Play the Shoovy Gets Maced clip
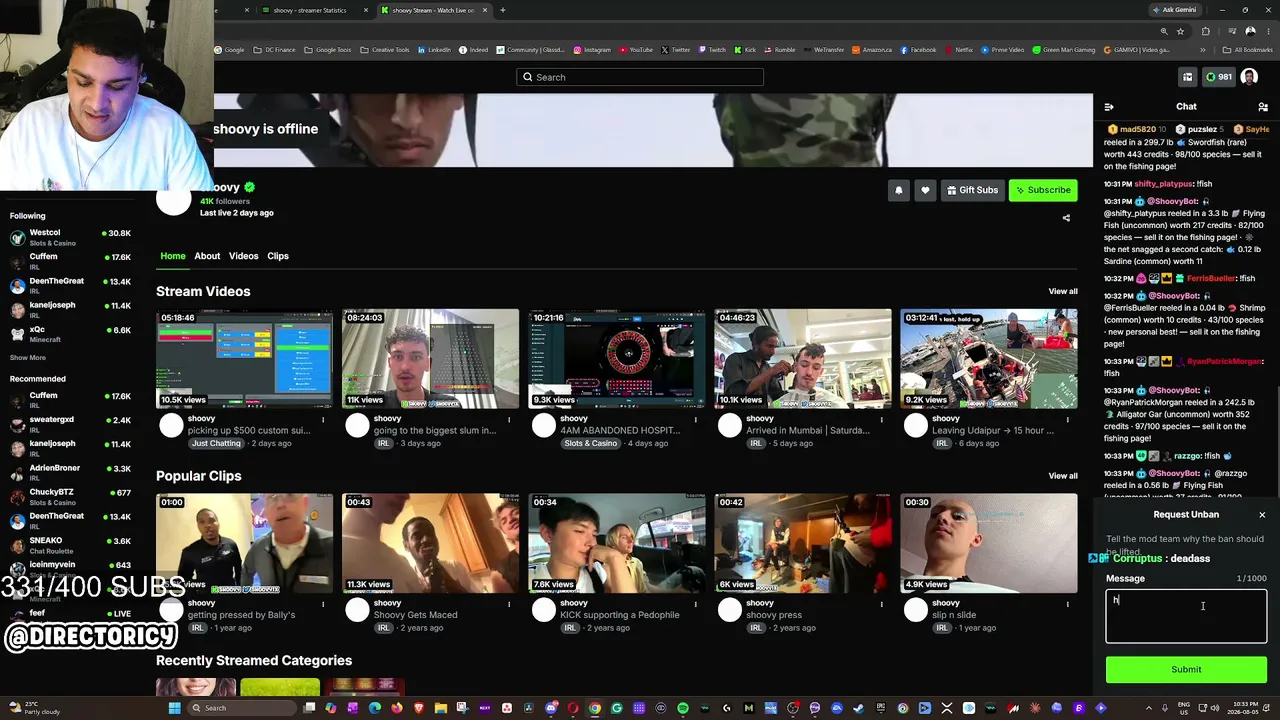Image resolution: width=1280 pixels, height=720 pixels. pyautogui.click(x=430, y=543)
